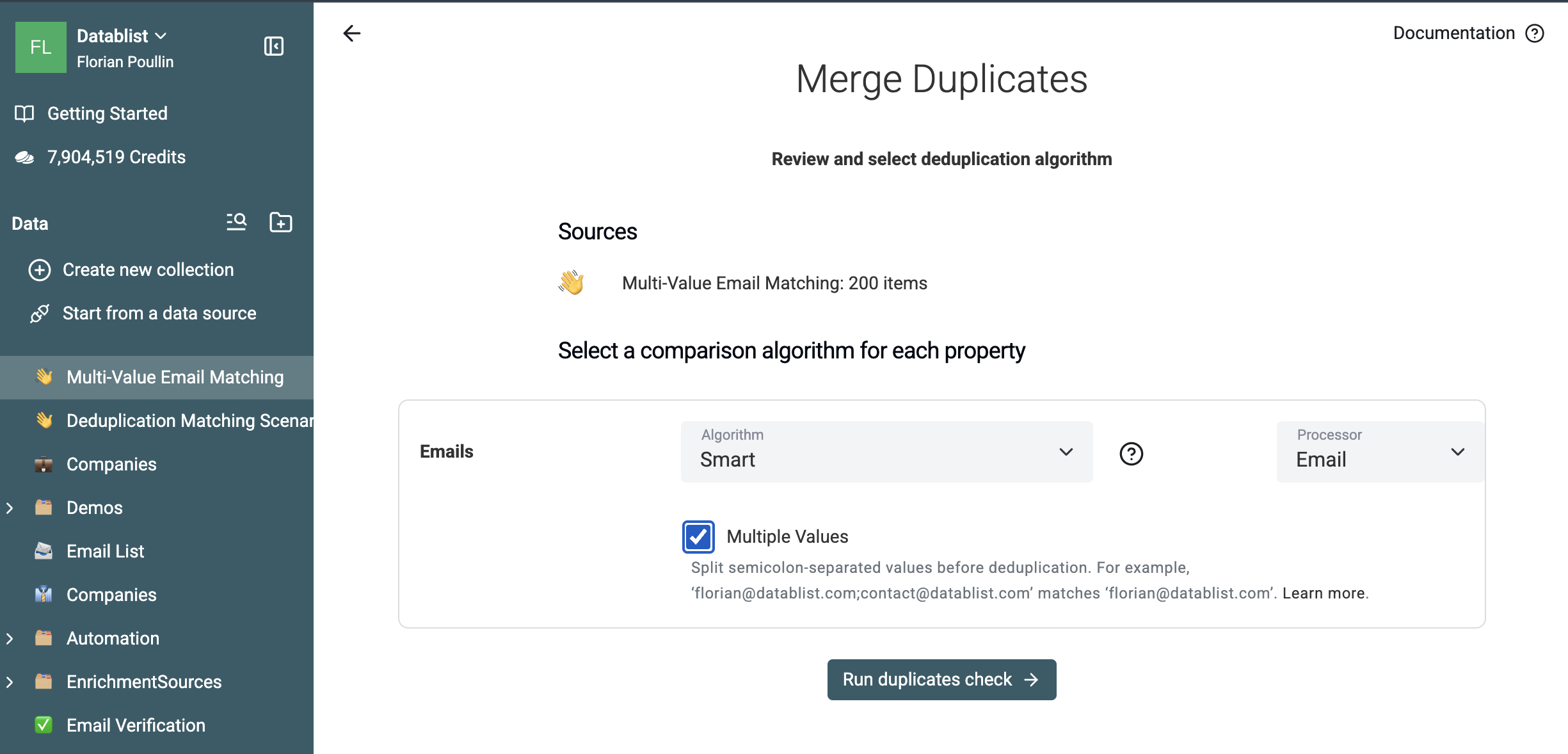Expand the Automation folder
The height and width of the screenshot is (754, 1568).
click(x=10, y=639)
